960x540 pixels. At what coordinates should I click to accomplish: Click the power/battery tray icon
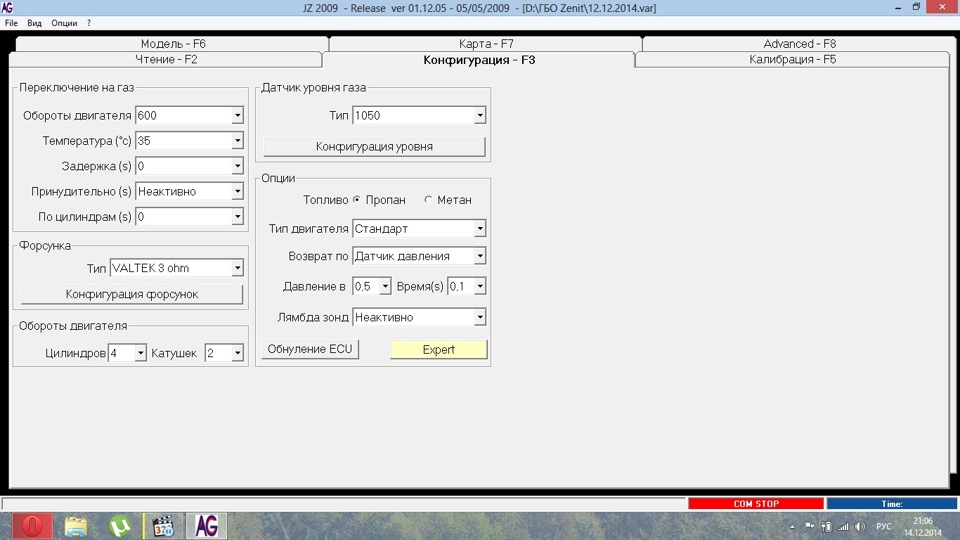coord(827,527)
